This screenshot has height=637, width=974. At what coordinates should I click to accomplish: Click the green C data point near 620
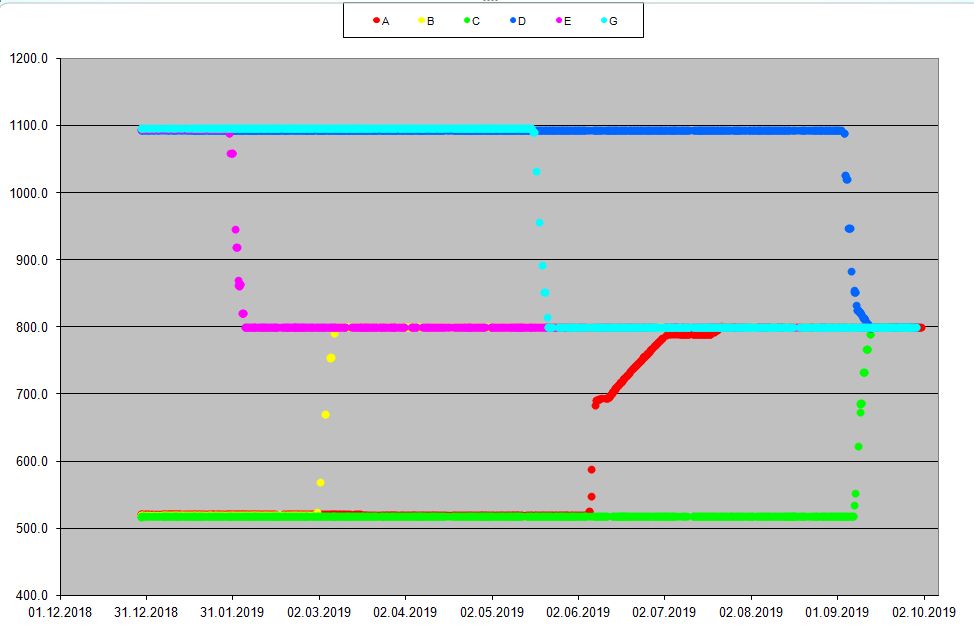point(858,447)
